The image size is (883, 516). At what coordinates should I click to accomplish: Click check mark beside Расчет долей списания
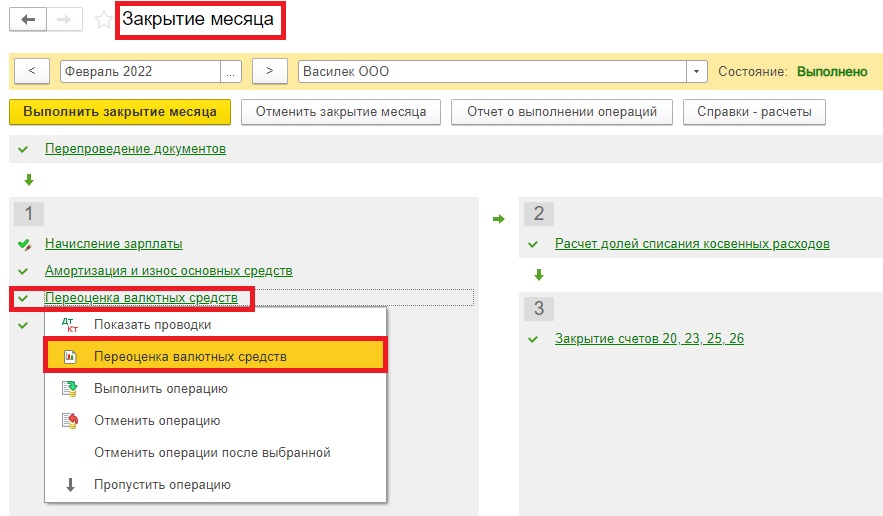(533, 244)
